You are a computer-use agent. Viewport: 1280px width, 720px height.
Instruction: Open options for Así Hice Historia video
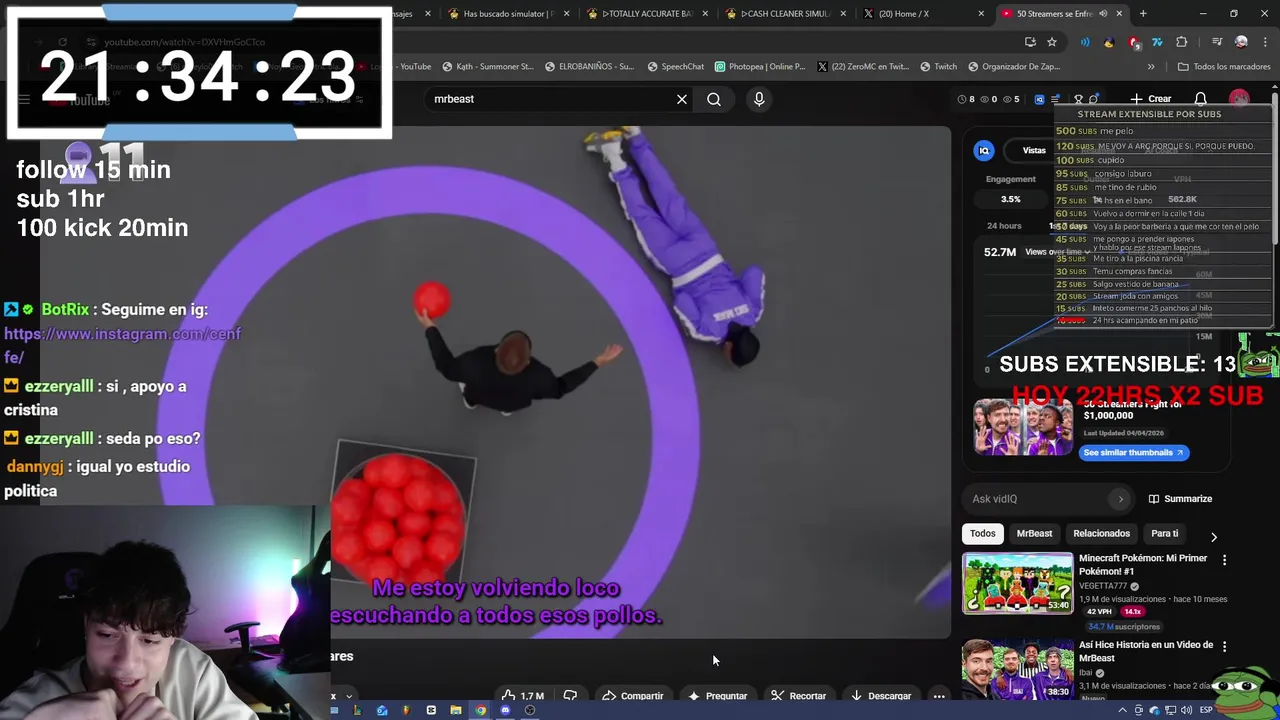click(x=1224, y=647)
